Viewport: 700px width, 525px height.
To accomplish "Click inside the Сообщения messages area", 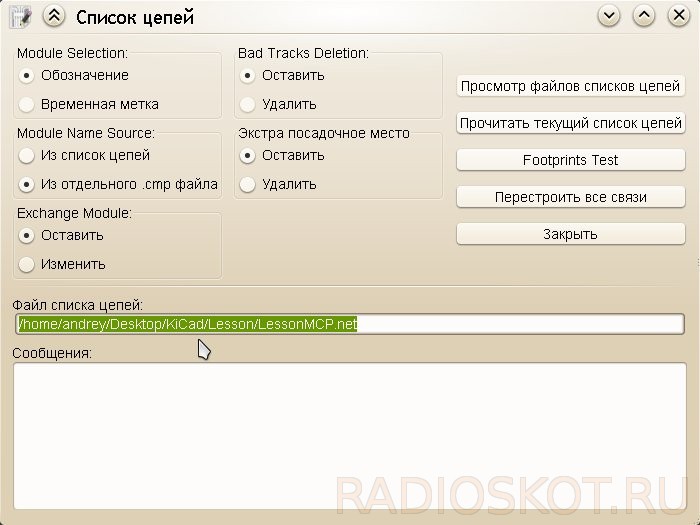I will [x=350, y=436].
